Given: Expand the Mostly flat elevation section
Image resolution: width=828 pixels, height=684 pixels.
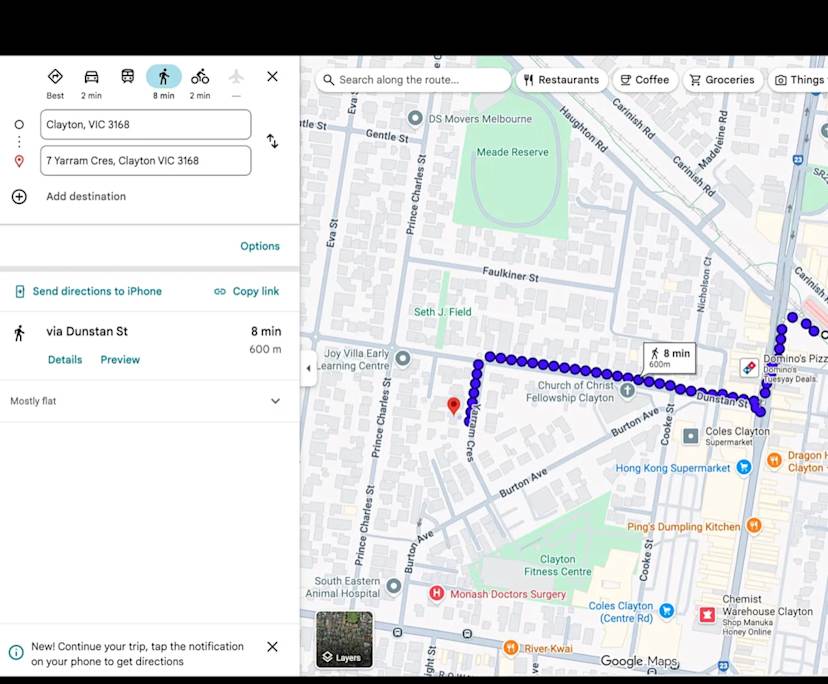Looking at the screenshot, I should 276,401.
